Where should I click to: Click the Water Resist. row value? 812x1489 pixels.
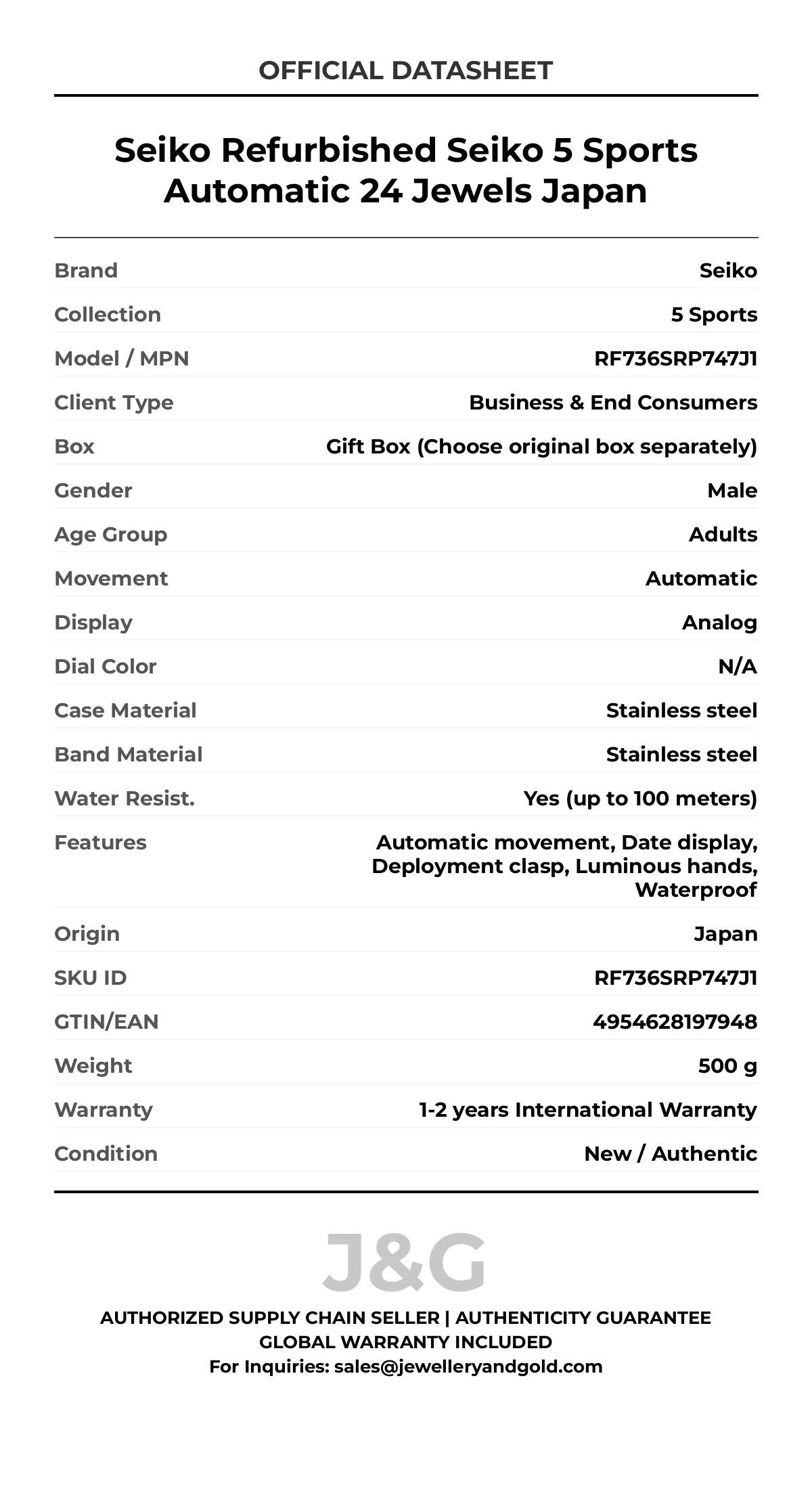(x=640, y=798)
